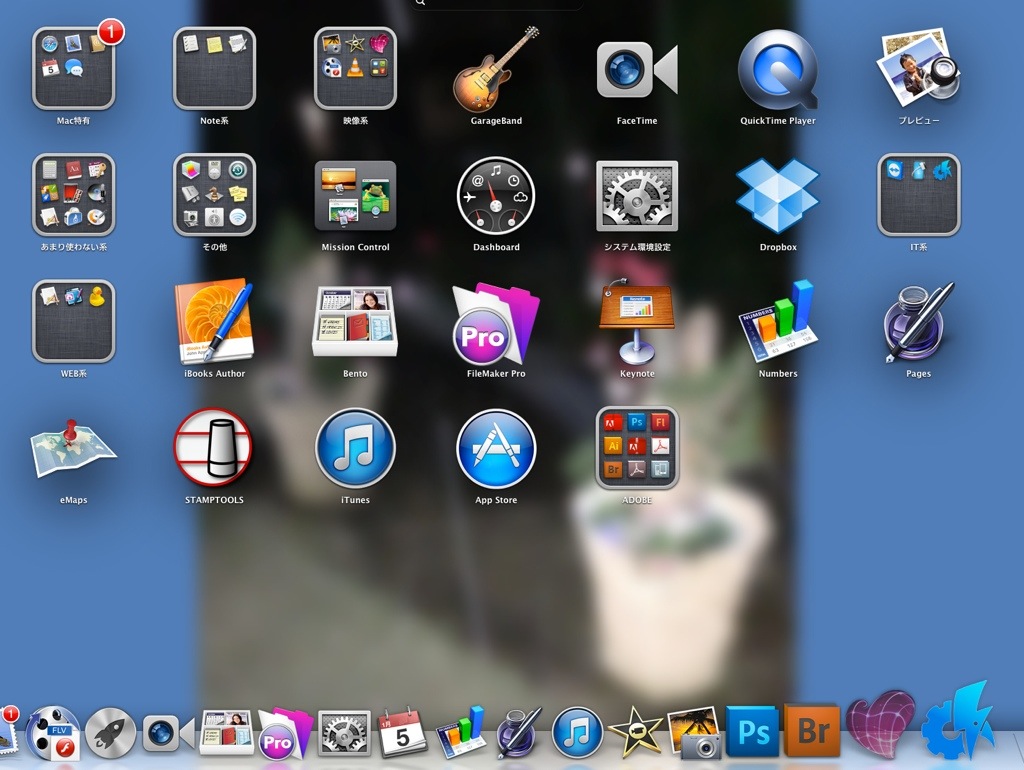This screenshot has height=770, width=1024.
Task: Open Pages from the Dock
Action: [x=519, y=733]
